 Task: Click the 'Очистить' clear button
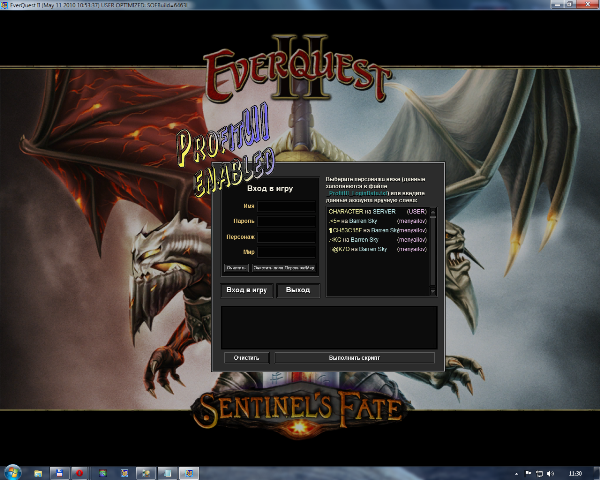click(x=247, y=357)
